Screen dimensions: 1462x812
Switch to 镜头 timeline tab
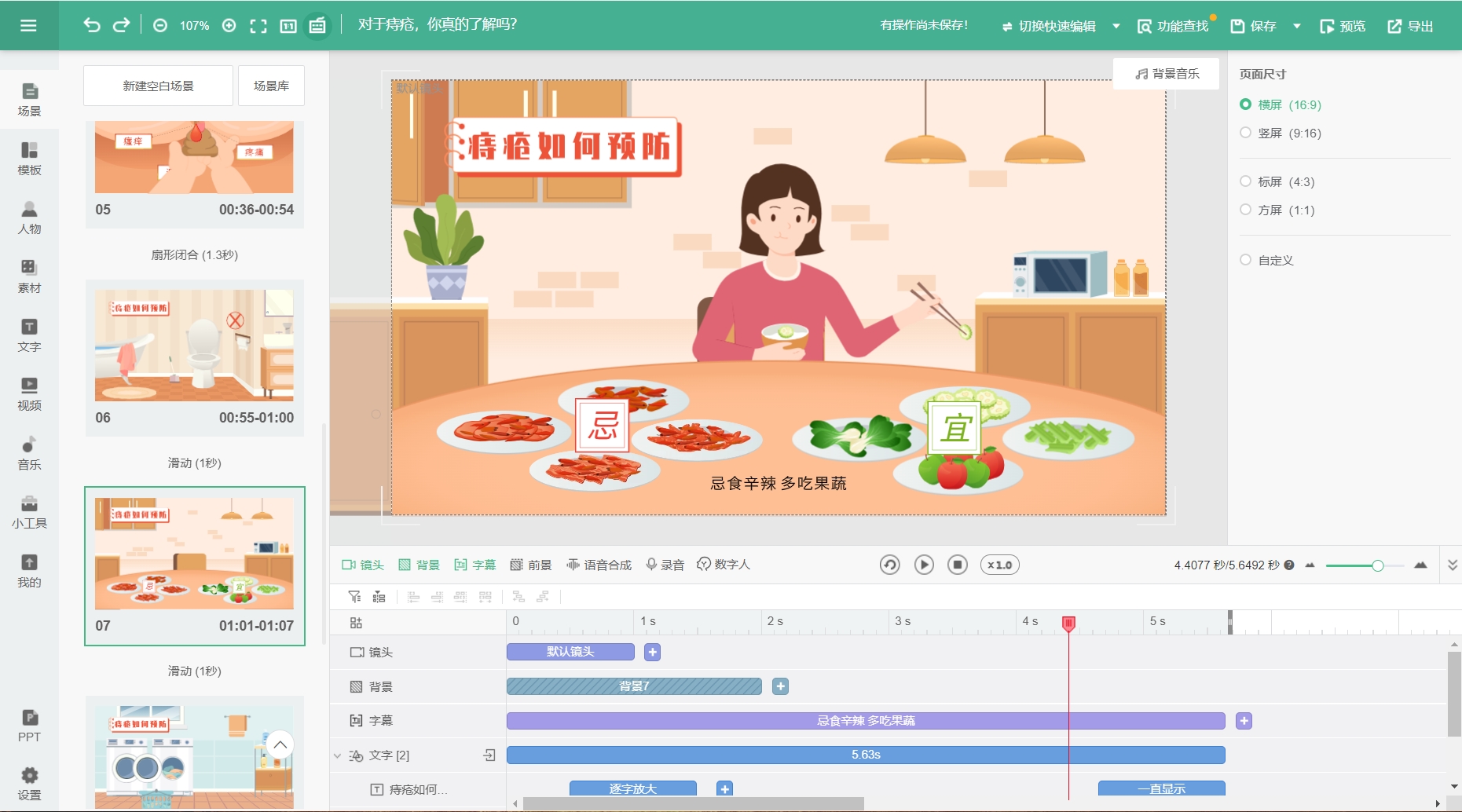(x=363, y=565)
